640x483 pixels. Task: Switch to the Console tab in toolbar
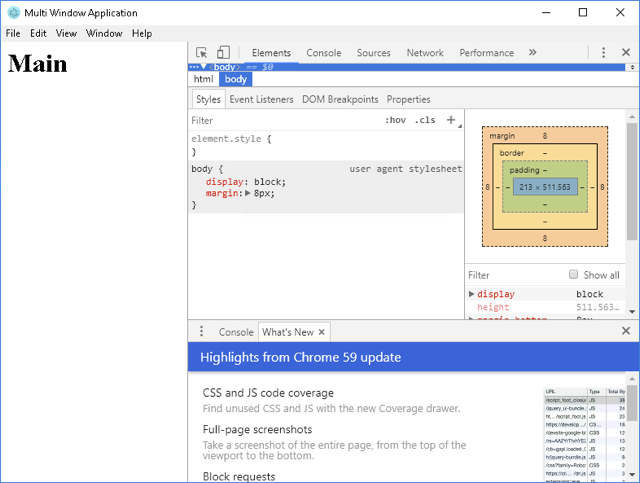[x=324, y=53]
